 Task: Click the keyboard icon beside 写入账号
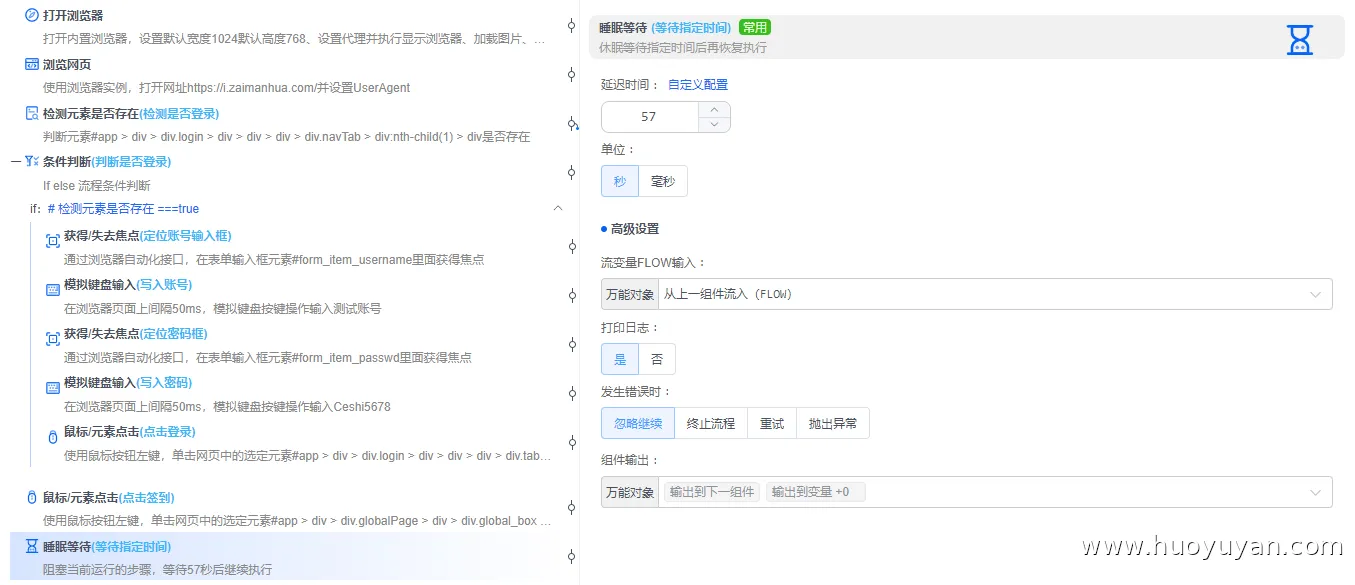click(52, 289)
